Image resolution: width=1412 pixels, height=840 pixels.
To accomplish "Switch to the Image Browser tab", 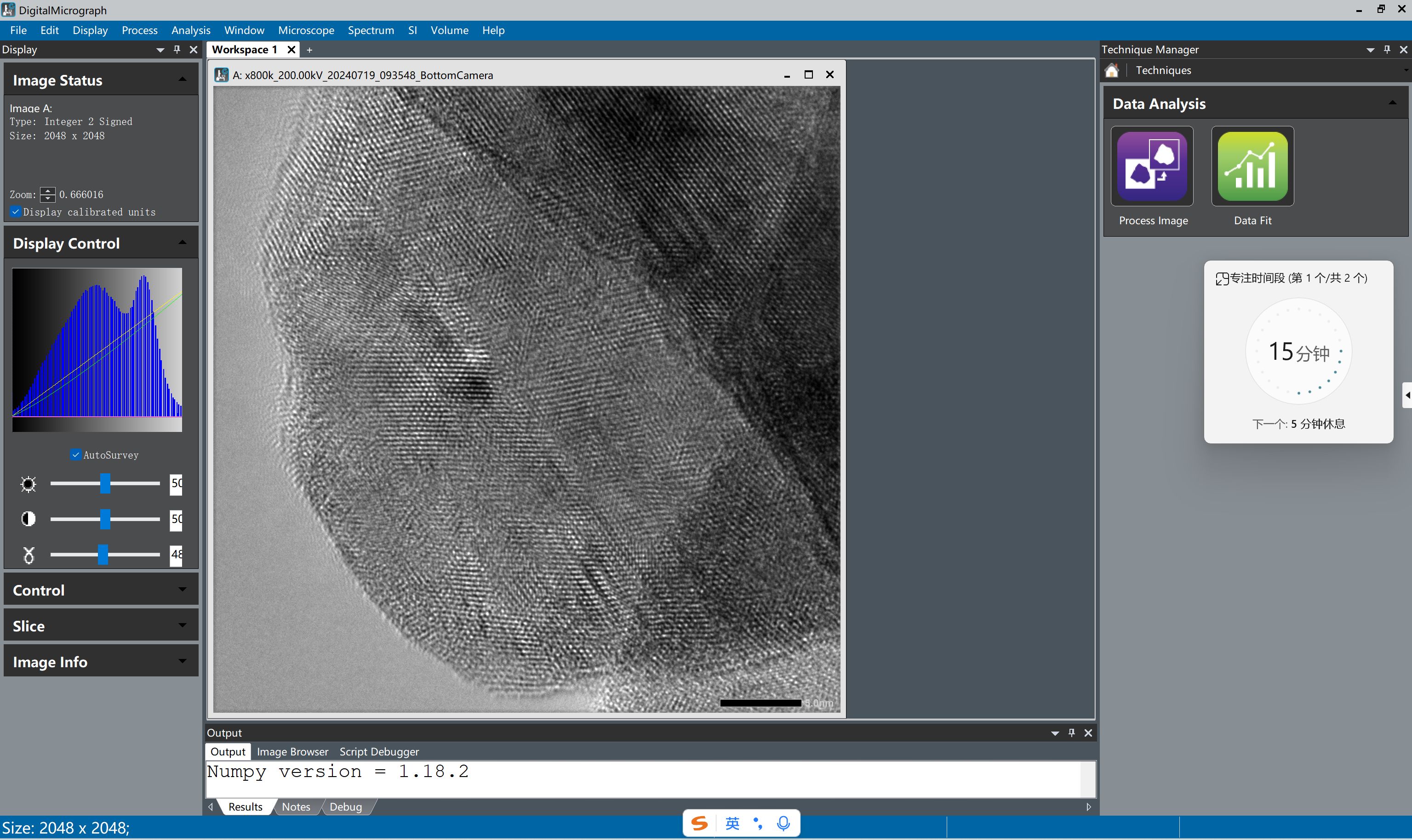I will click(x=292, y=751).
